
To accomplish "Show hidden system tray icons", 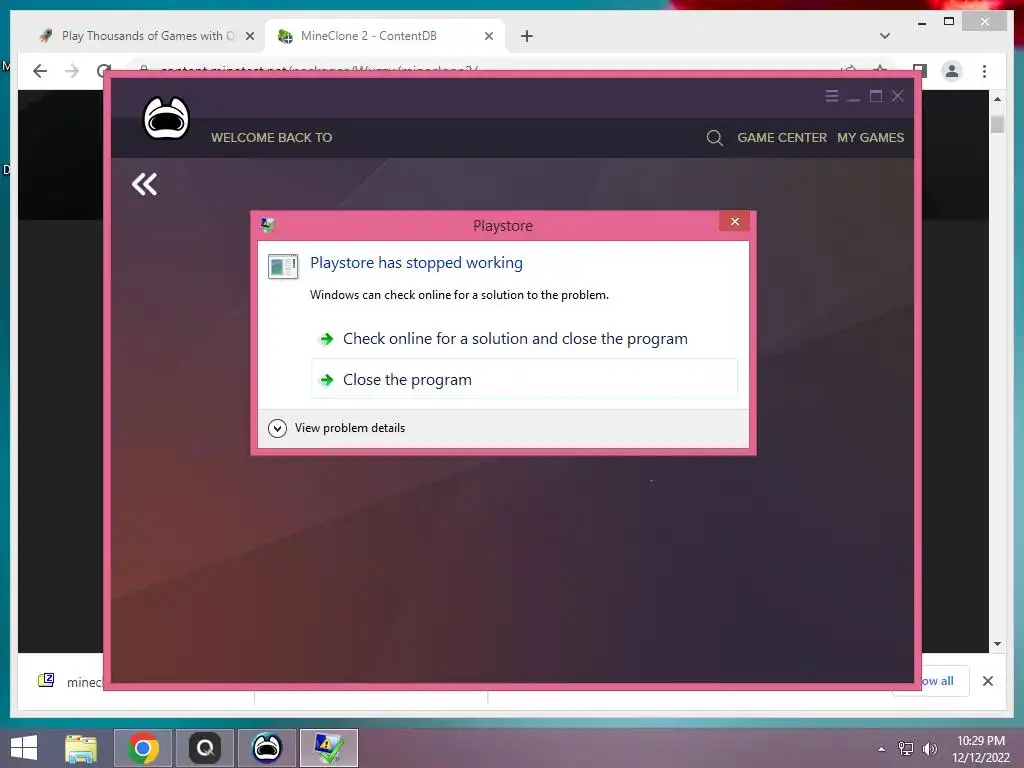I will (882, 749).
